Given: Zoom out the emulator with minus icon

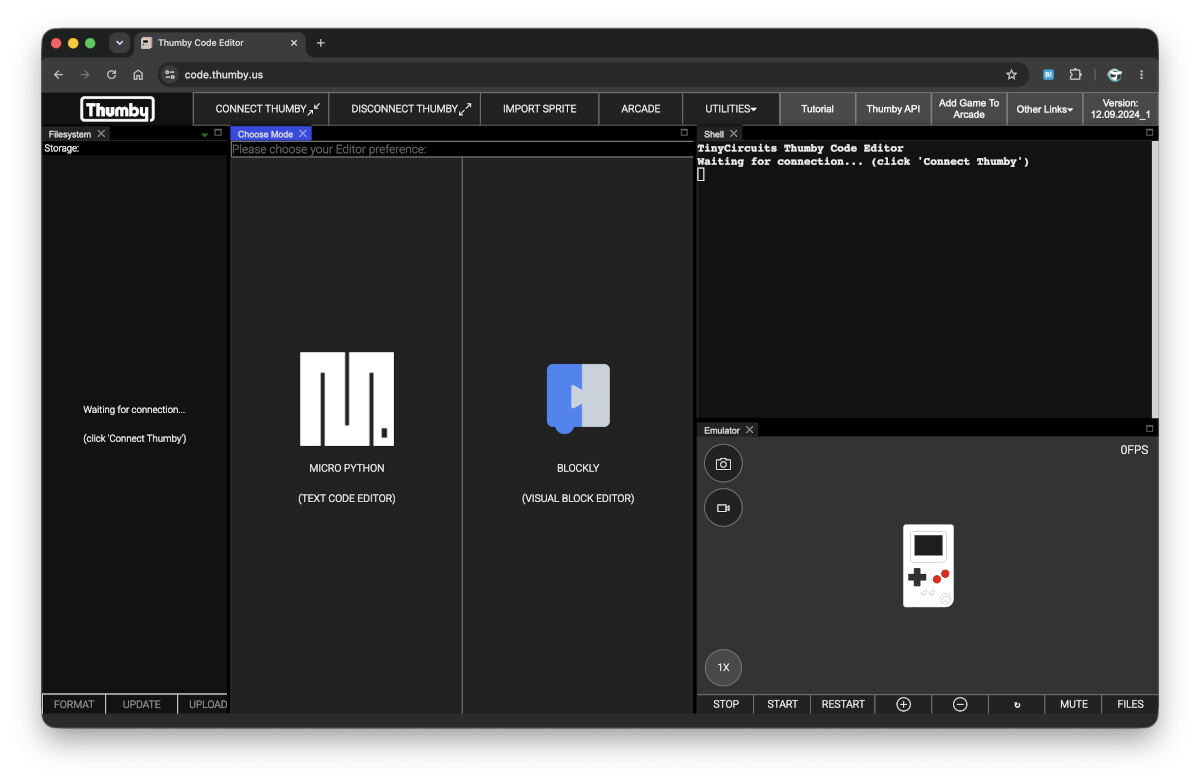Looking at the screenshot, I should click(x=960, y=704).
